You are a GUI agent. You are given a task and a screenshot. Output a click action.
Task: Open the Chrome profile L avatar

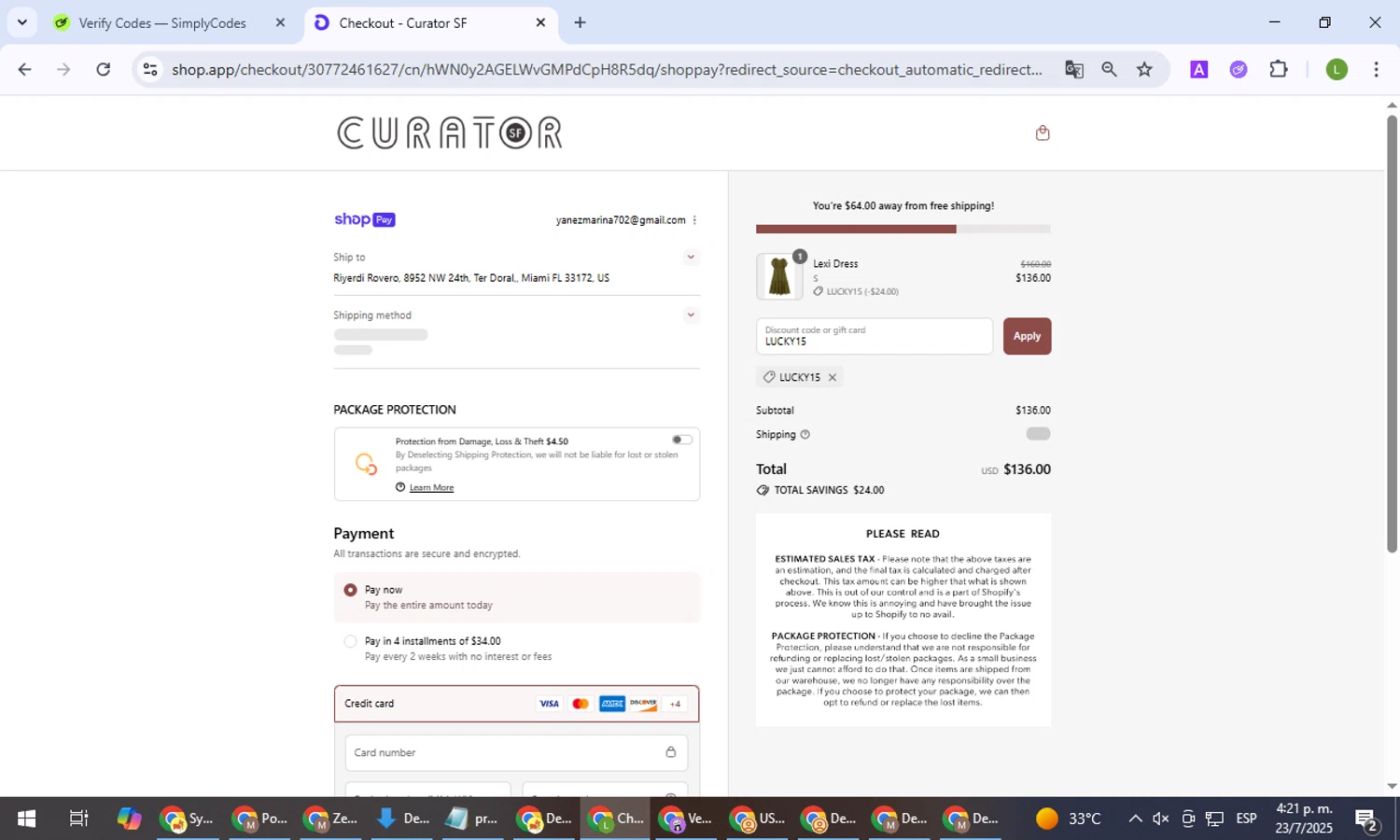click(x=1337, y=69)
